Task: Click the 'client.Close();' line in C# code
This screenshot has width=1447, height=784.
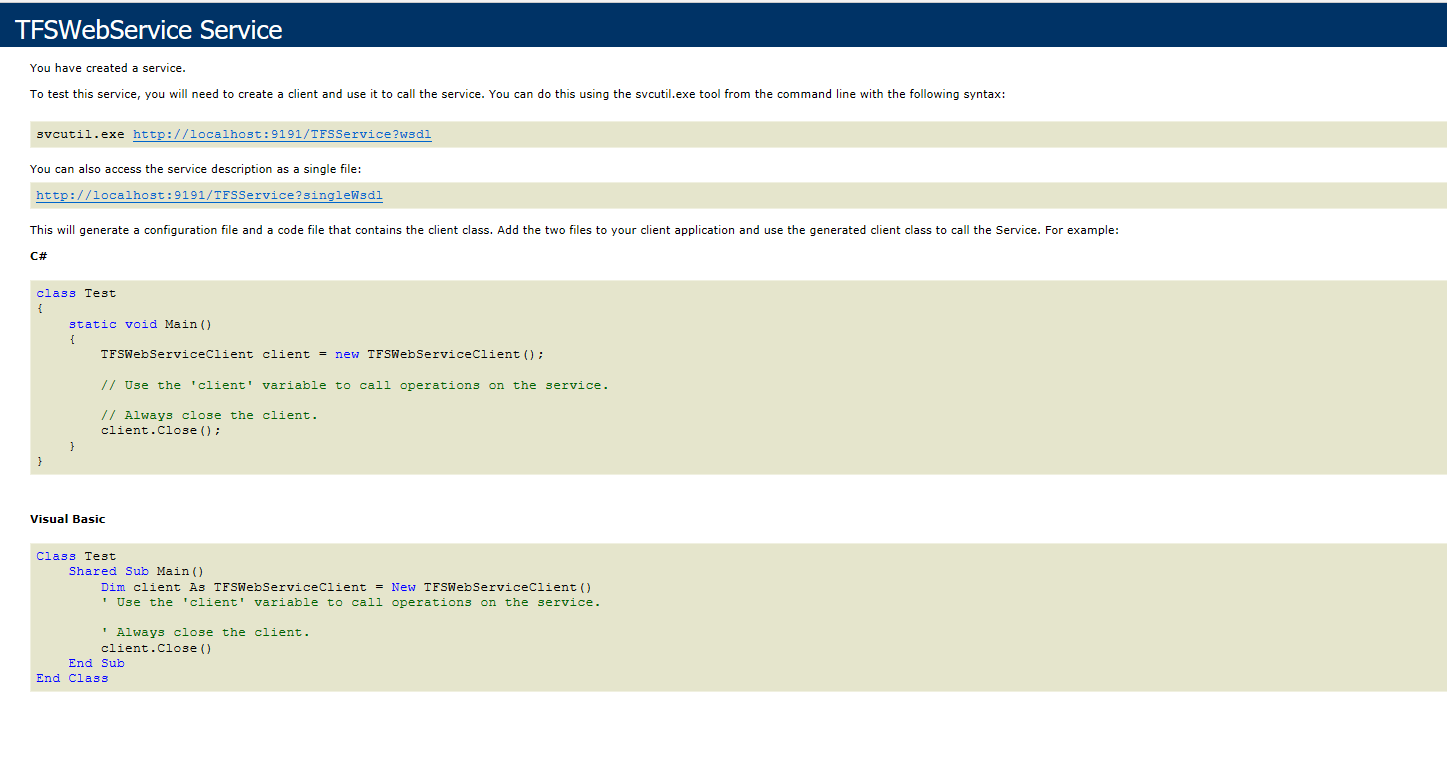Action: coord(160,430)
